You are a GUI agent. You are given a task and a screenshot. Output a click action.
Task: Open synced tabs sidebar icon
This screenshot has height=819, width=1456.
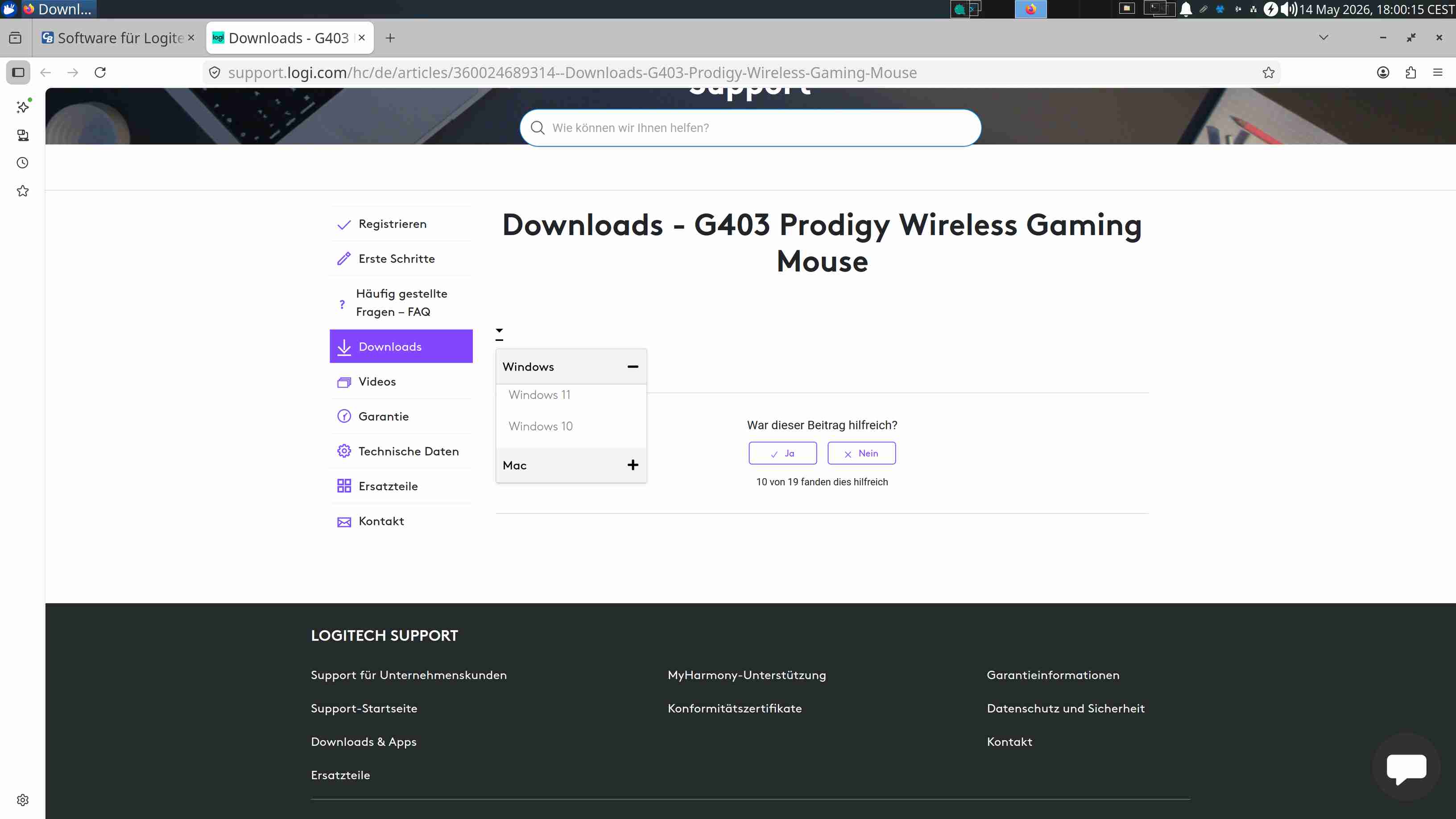tap(23, 135)
